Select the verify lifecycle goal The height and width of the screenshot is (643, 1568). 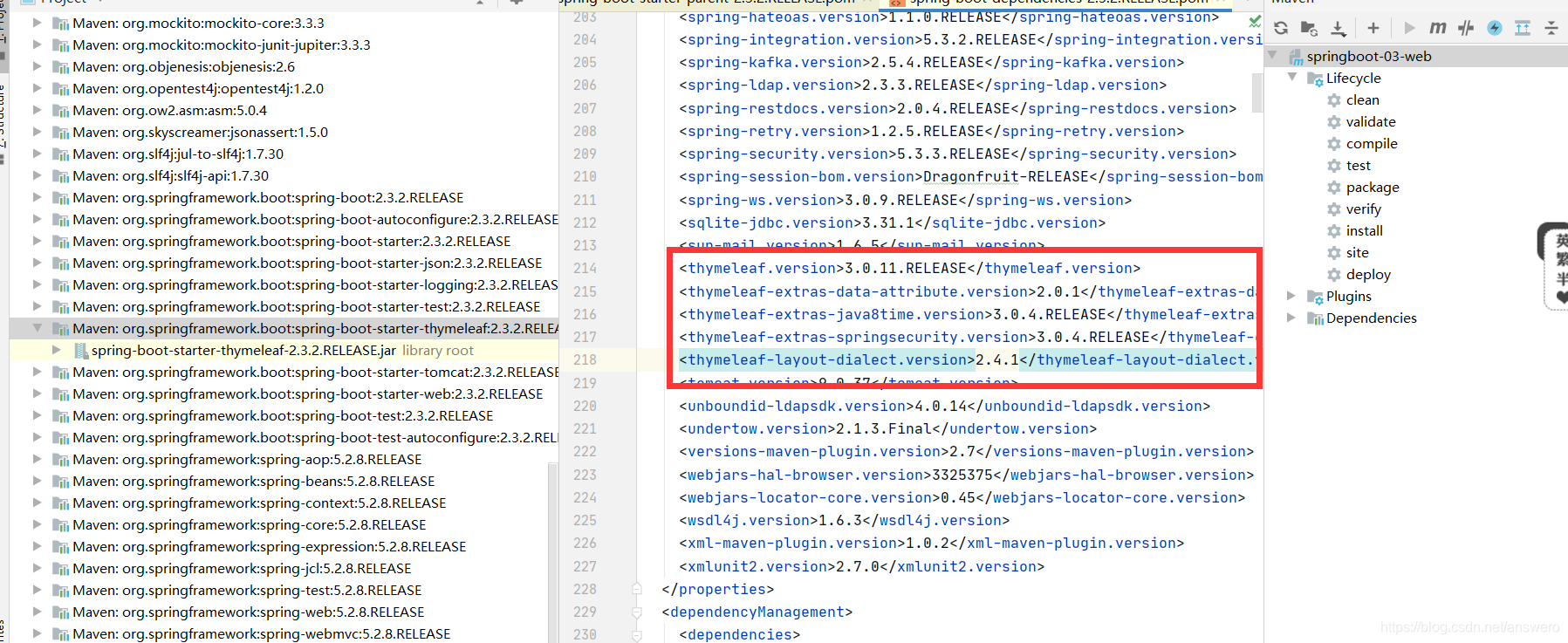(1364, 209)
